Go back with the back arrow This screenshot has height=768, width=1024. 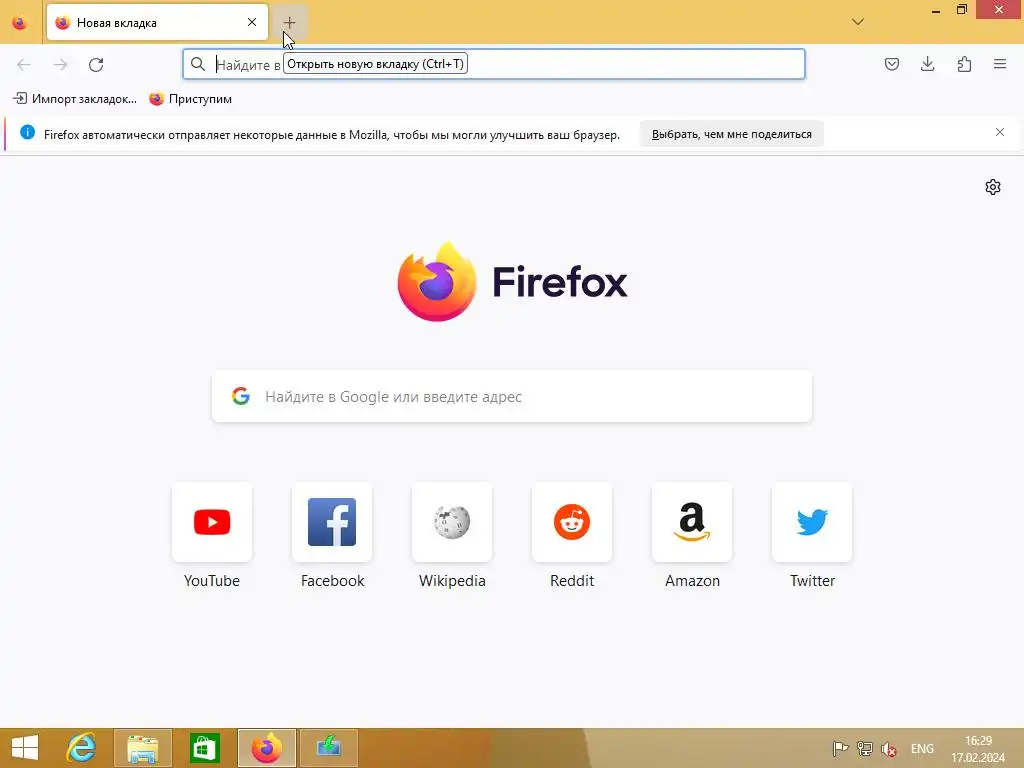click(x=24, y=64)
